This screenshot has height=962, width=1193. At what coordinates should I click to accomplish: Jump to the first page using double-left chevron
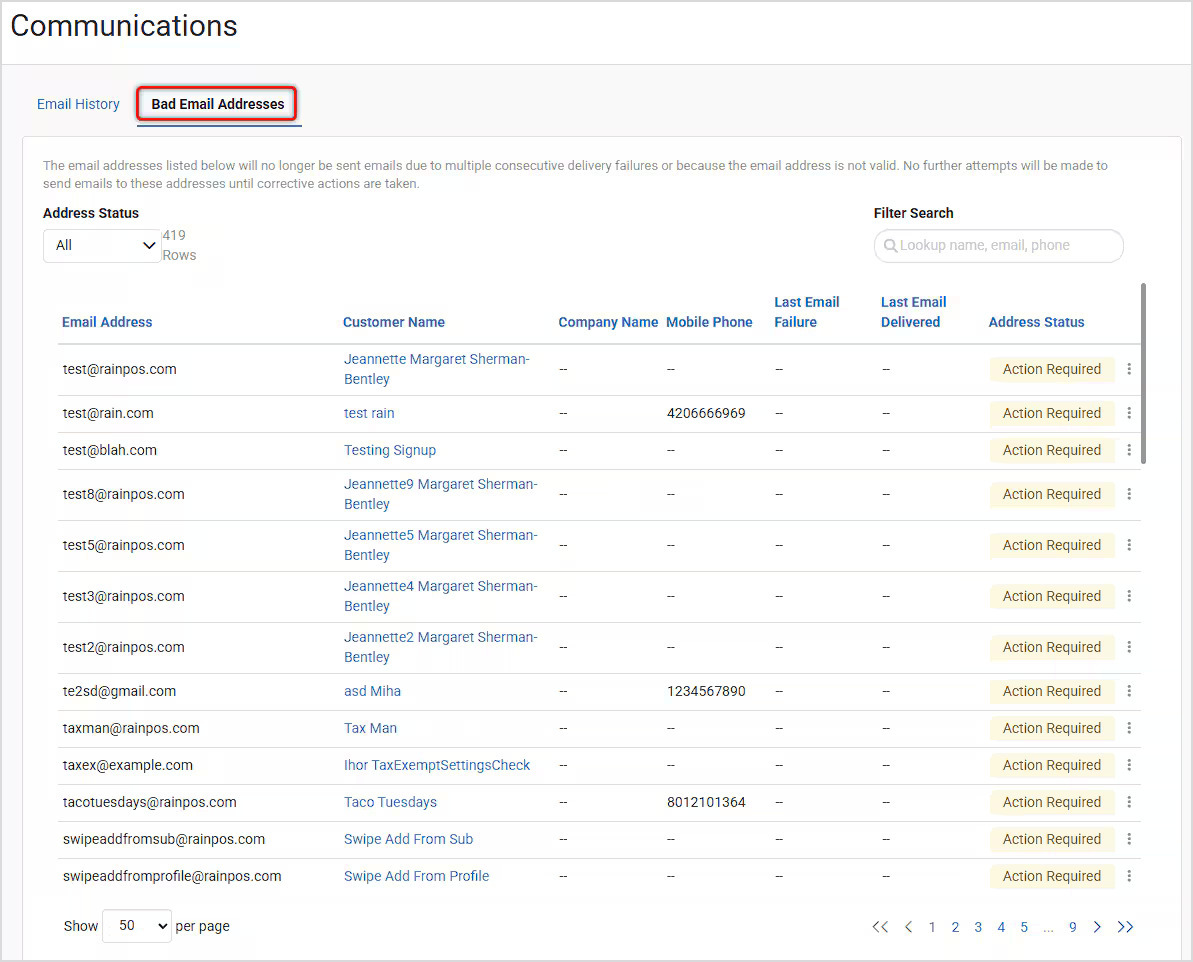[x=880, y=927]
